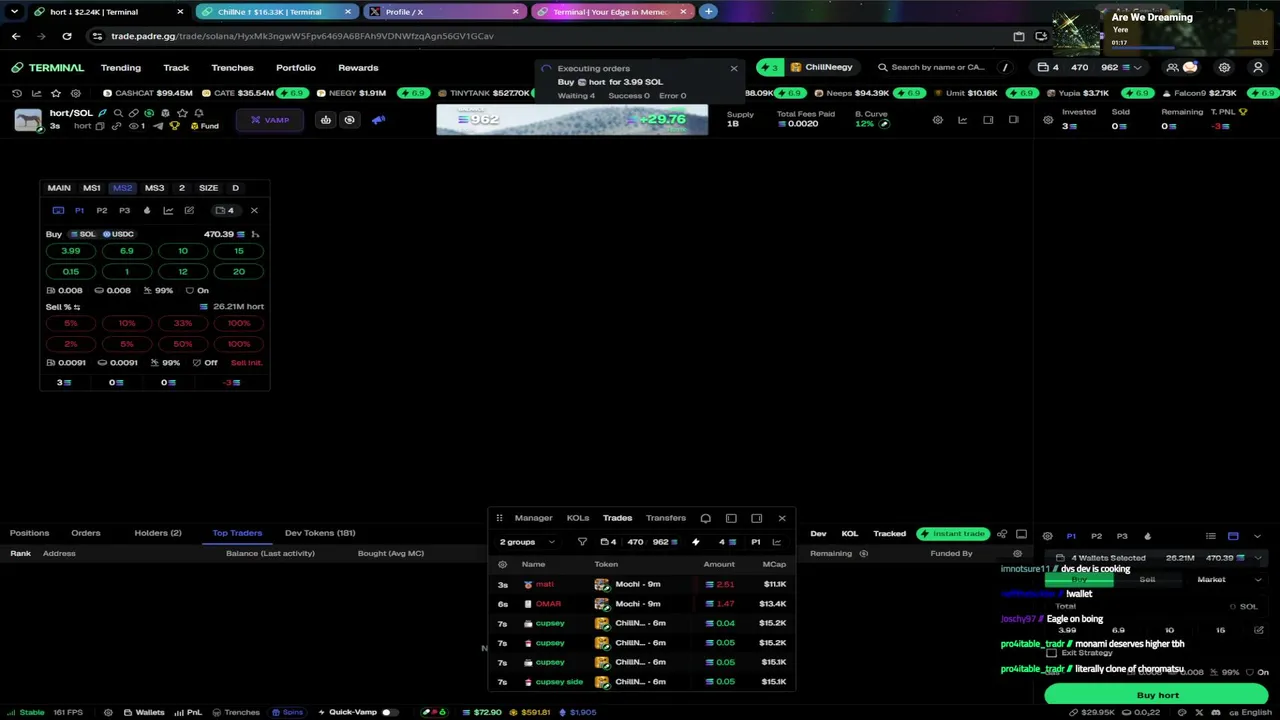Click Sell Init. link

(247, 363)
